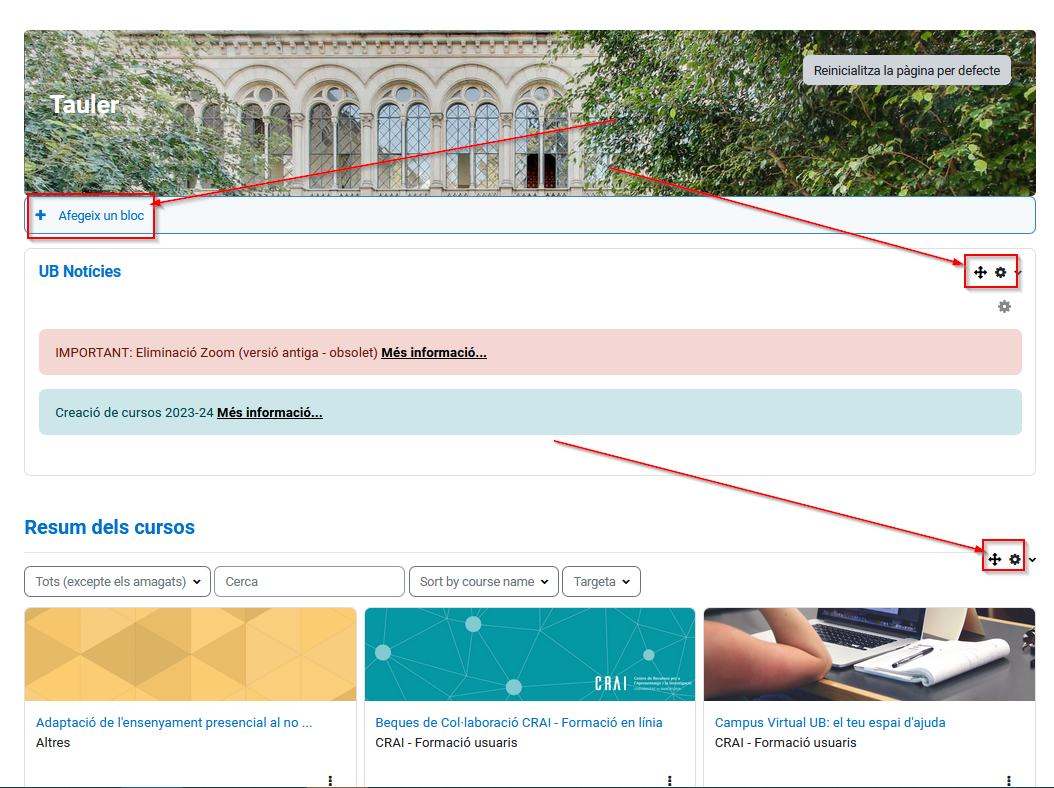The width and height of the screenshot is (1054, 788).
Task: Open Més informació about Zoom elimination
Action: [x=433, y=352]
